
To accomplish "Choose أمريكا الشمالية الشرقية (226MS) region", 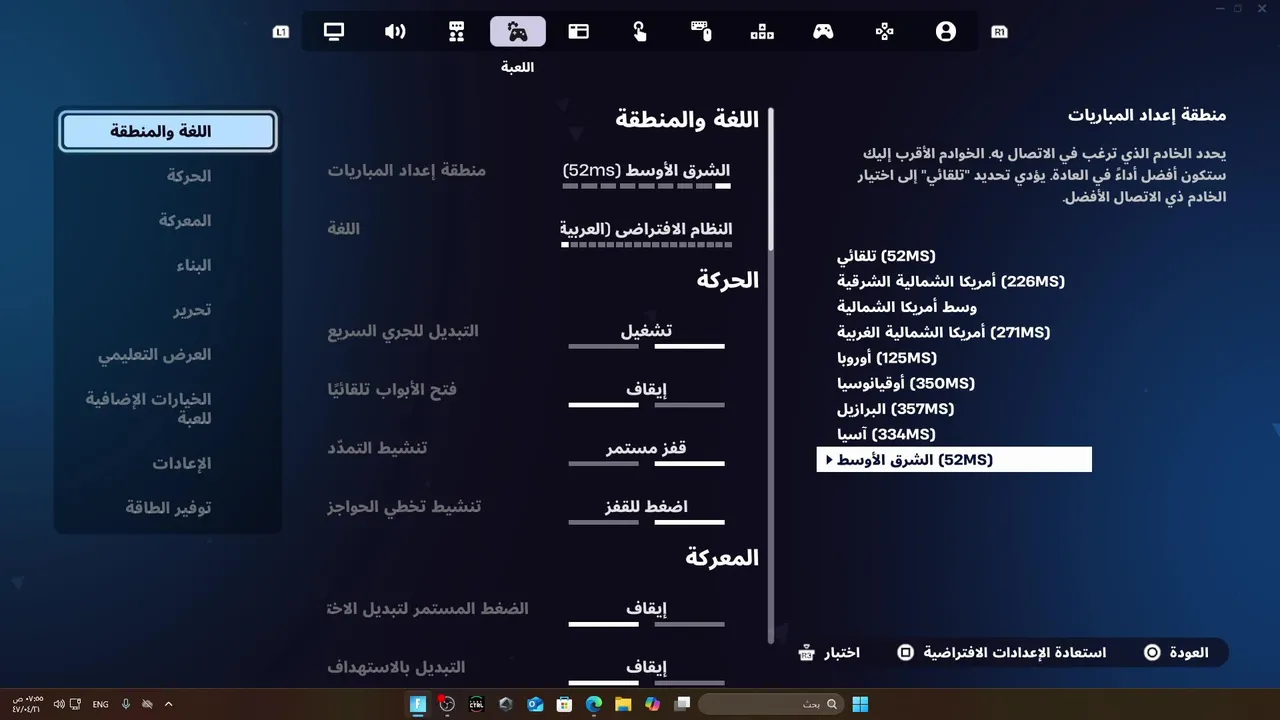I will pos(951,282).
